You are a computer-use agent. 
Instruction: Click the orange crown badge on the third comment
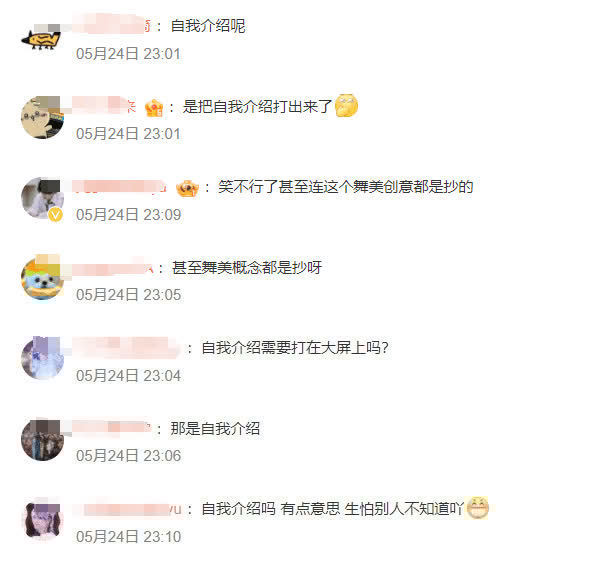(187, 188)
